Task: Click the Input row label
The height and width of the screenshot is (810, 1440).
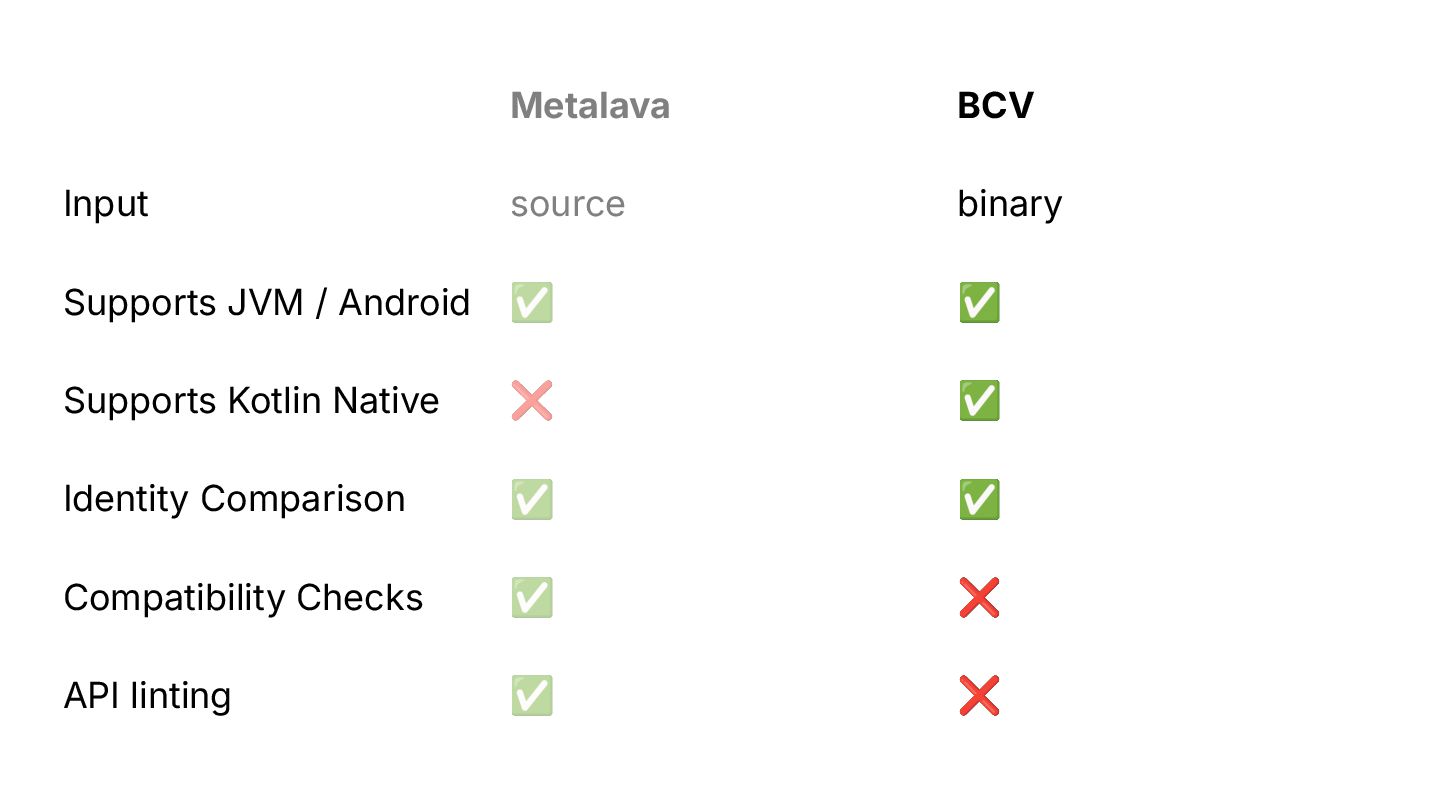Action: click(x=106, y=204)
